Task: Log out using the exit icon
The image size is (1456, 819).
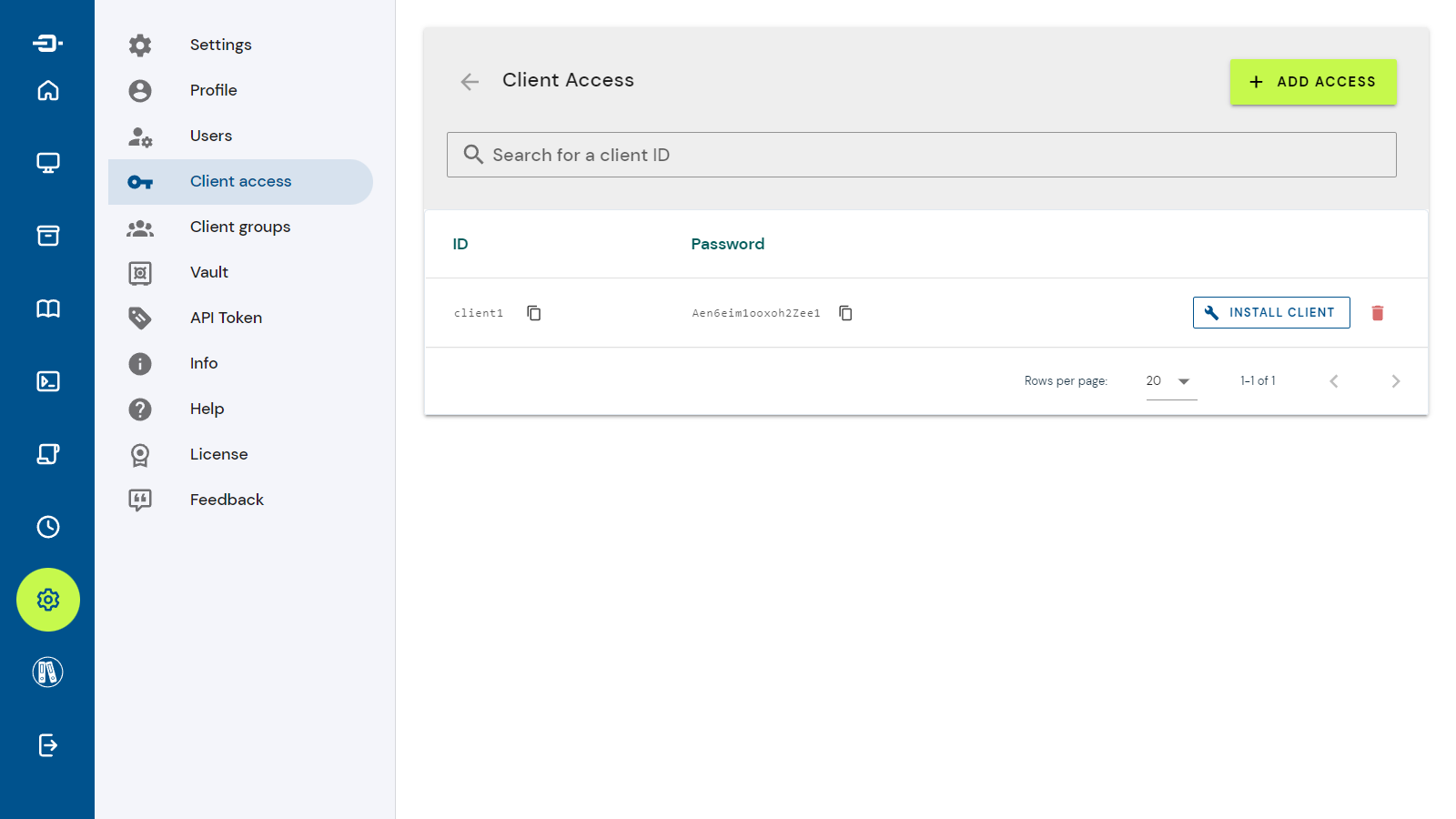Action: [48, 745]
